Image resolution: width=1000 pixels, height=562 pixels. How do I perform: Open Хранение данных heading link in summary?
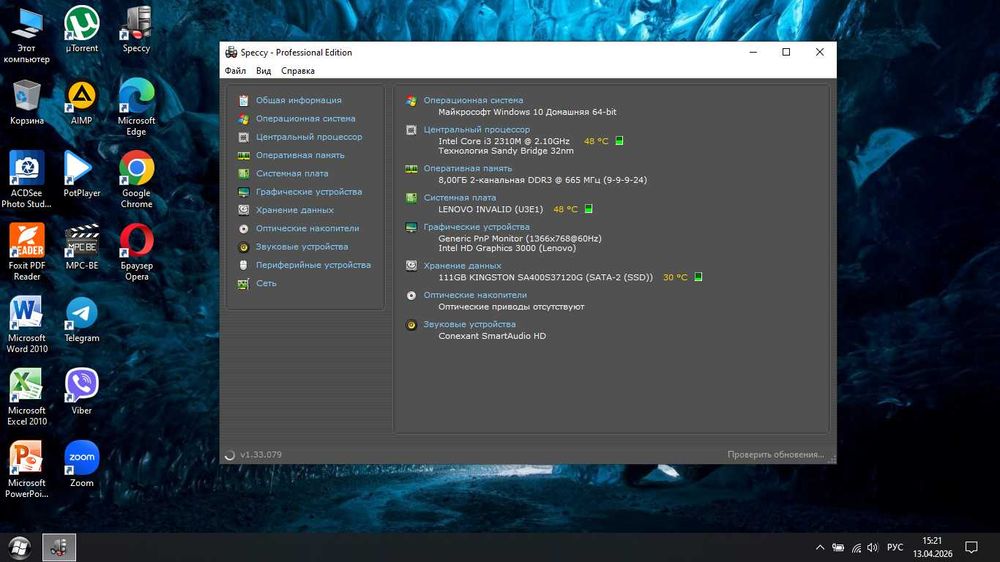[x=462, y=265]
